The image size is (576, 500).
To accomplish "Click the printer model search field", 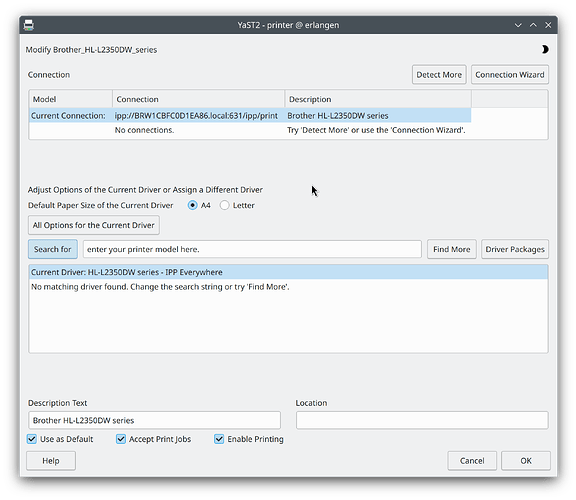I will [252, 249].
